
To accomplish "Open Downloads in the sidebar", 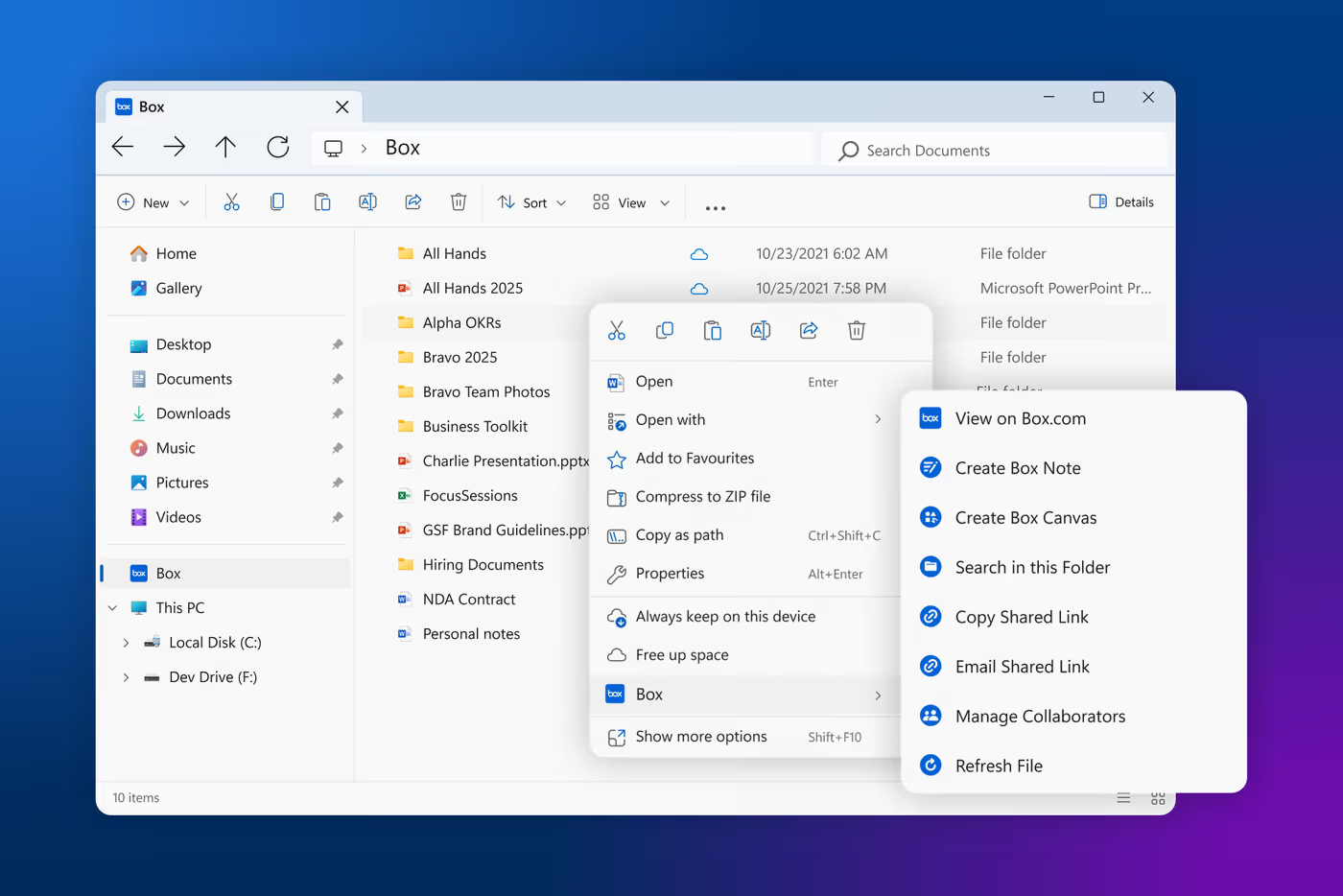I will (193, 413).
